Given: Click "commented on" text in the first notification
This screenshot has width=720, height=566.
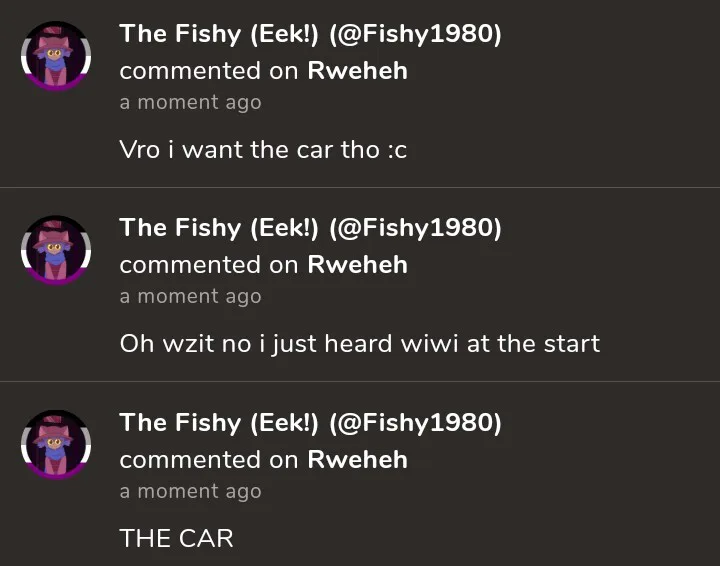Looking at the screenshot, I should (x=209, y=71).
